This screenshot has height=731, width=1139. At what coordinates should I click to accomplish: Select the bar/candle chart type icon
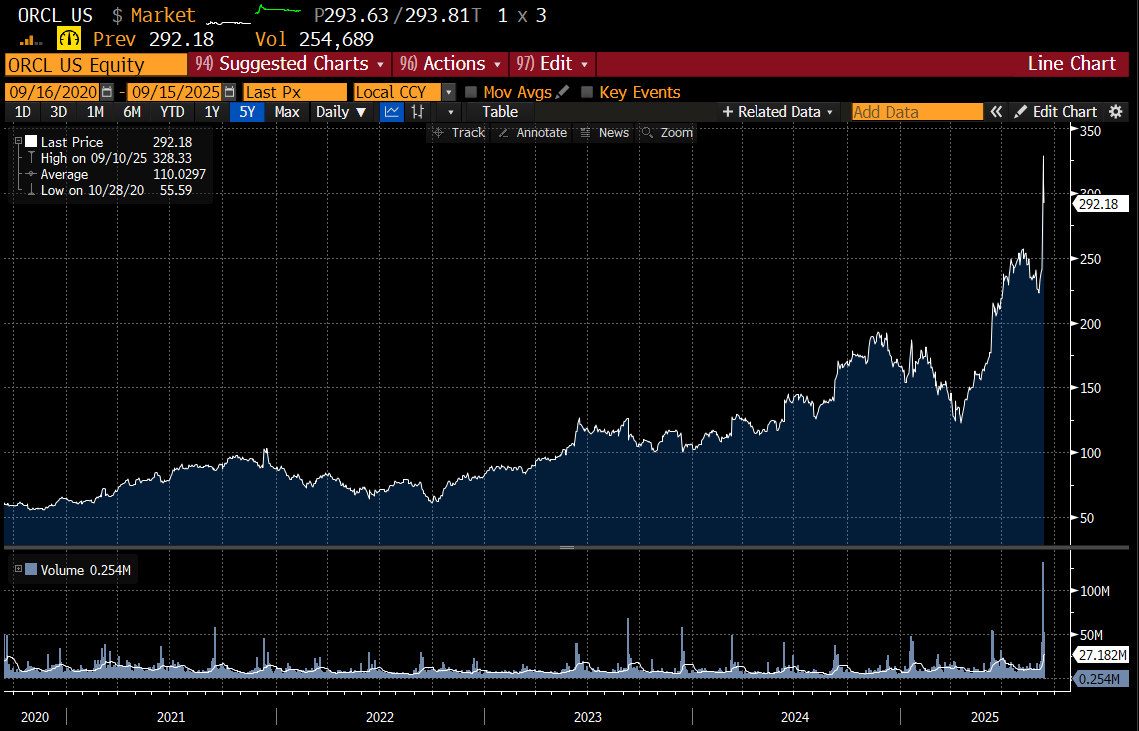pos(418,112)
